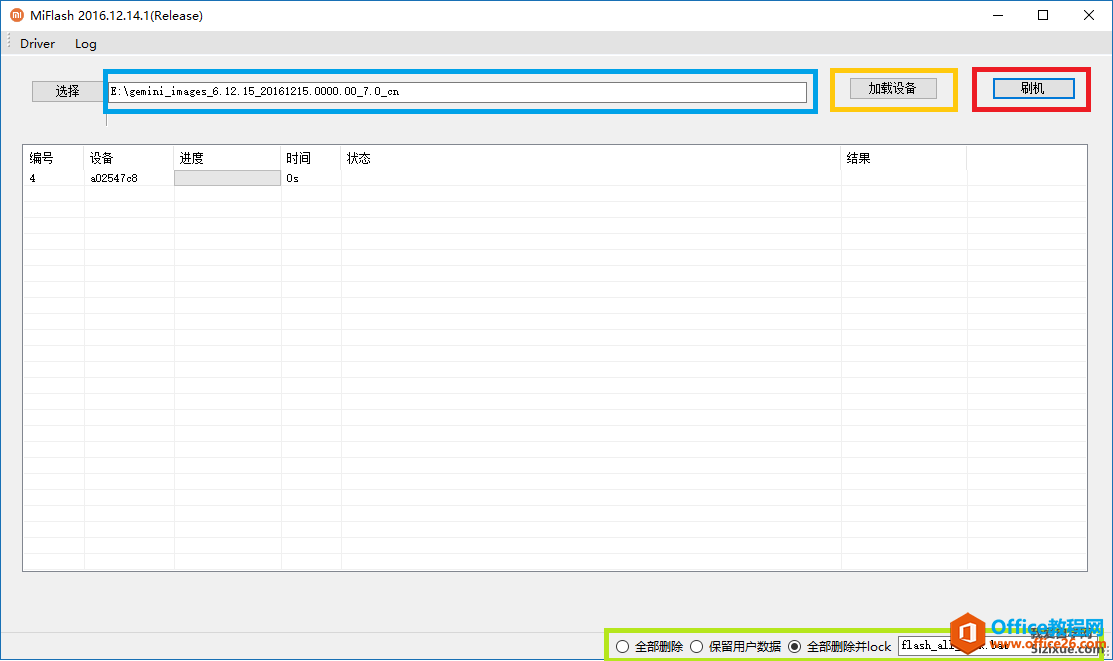Click the 0s time cell
The height and width of the screenshot is (661, 1113).
[x=311, y=178]
